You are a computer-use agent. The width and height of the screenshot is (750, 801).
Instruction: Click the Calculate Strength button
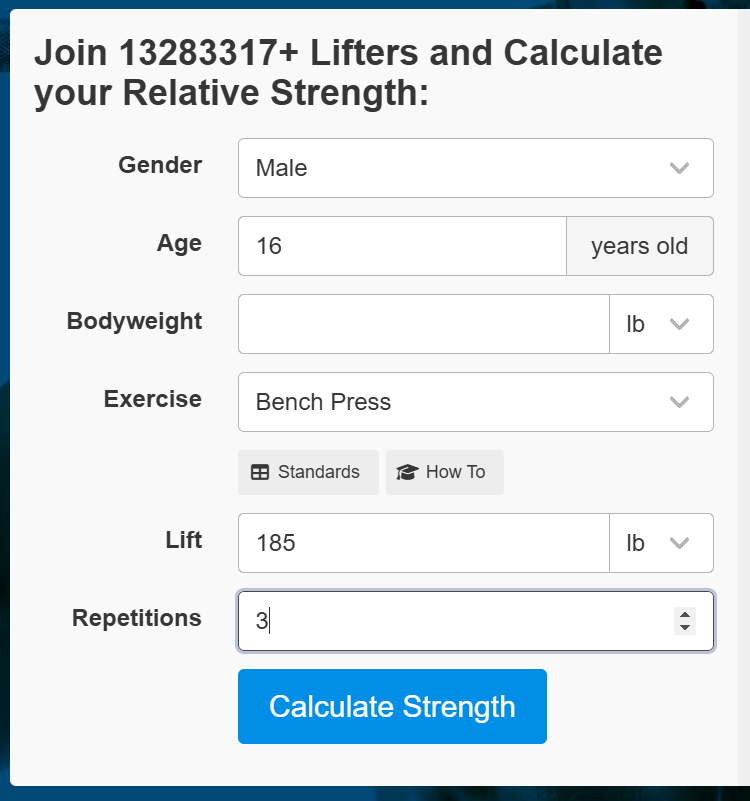click(392, 706)
